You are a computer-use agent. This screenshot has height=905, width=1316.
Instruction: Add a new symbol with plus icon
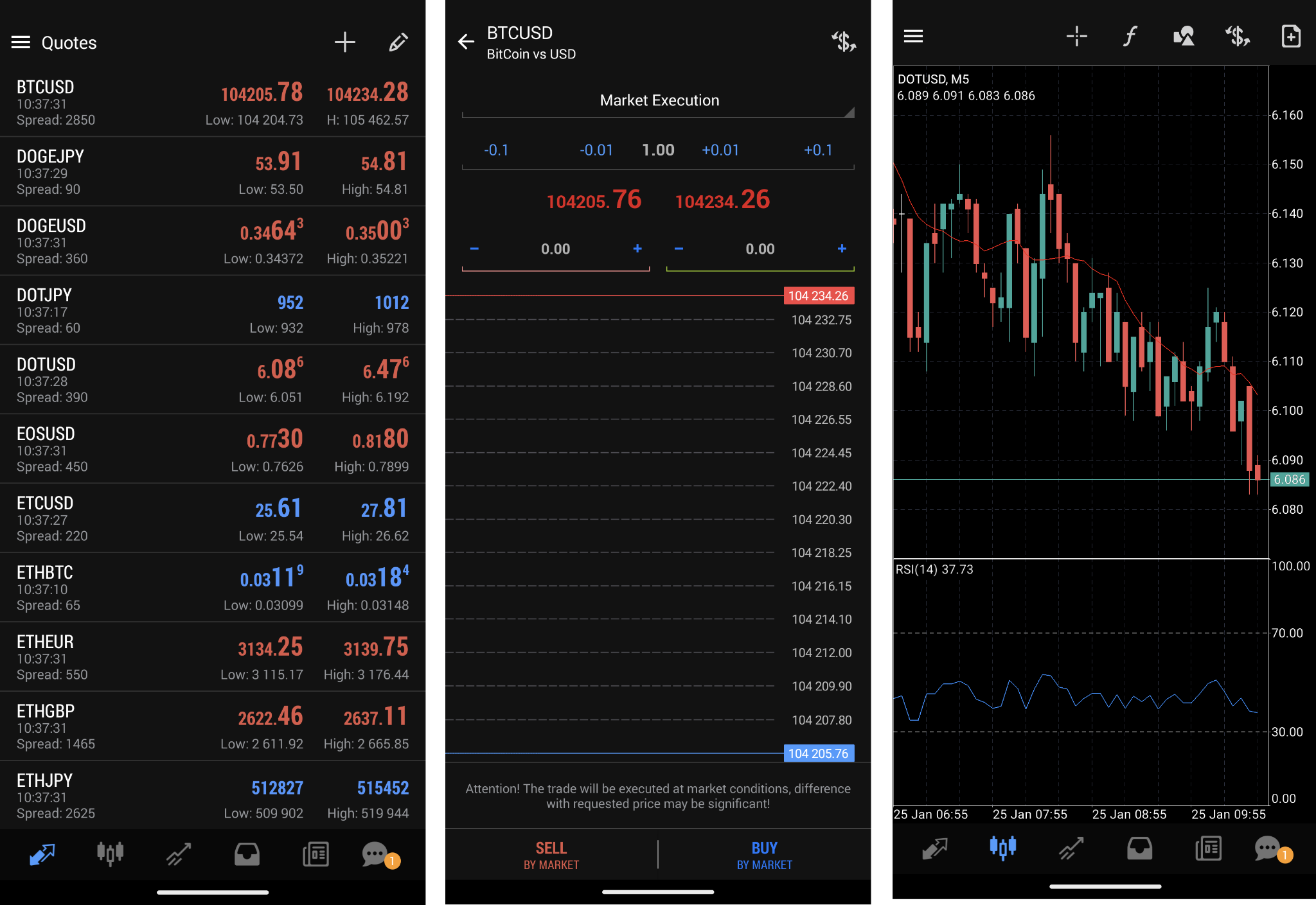point(344,42)
